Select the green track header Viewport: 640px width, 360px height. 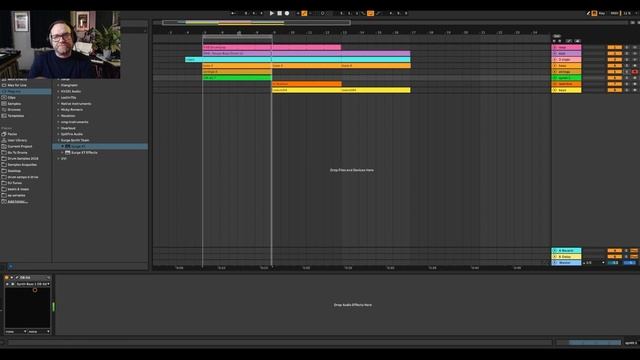click(567, 78)
